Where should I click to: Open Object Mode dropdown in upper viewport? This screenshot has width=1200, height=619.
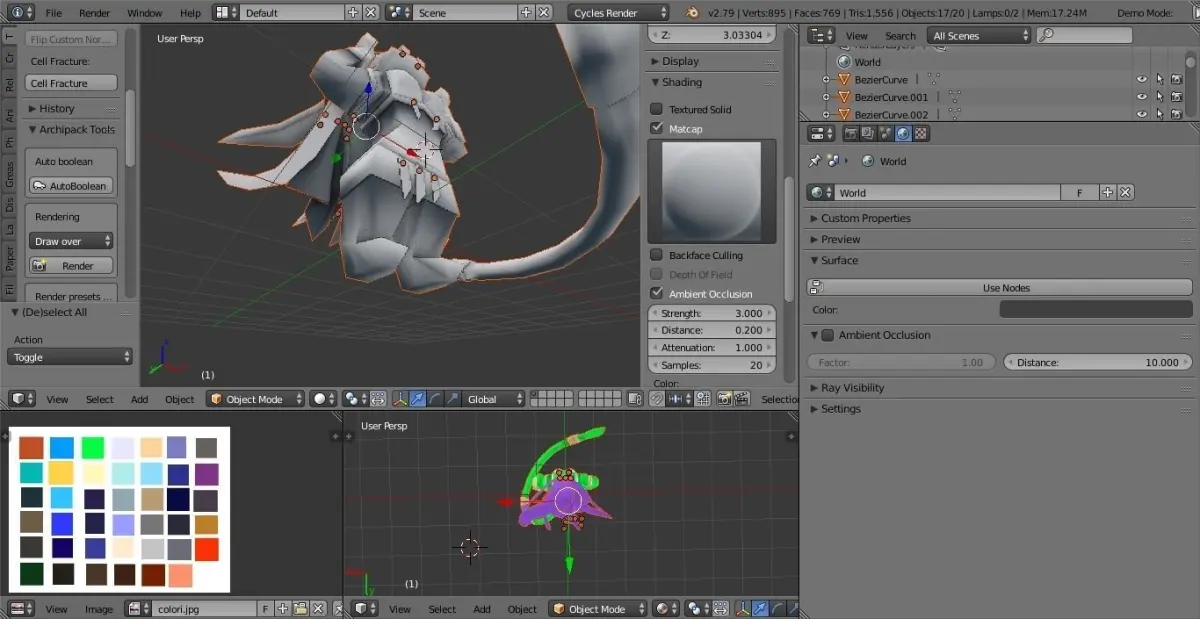[x=255, y=399]
